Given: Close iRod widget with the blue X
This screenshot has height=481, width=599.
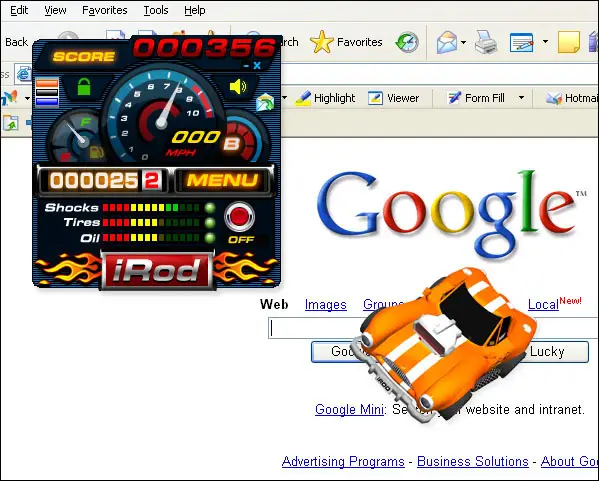Looking at the screenshot, I should [257, 65].
